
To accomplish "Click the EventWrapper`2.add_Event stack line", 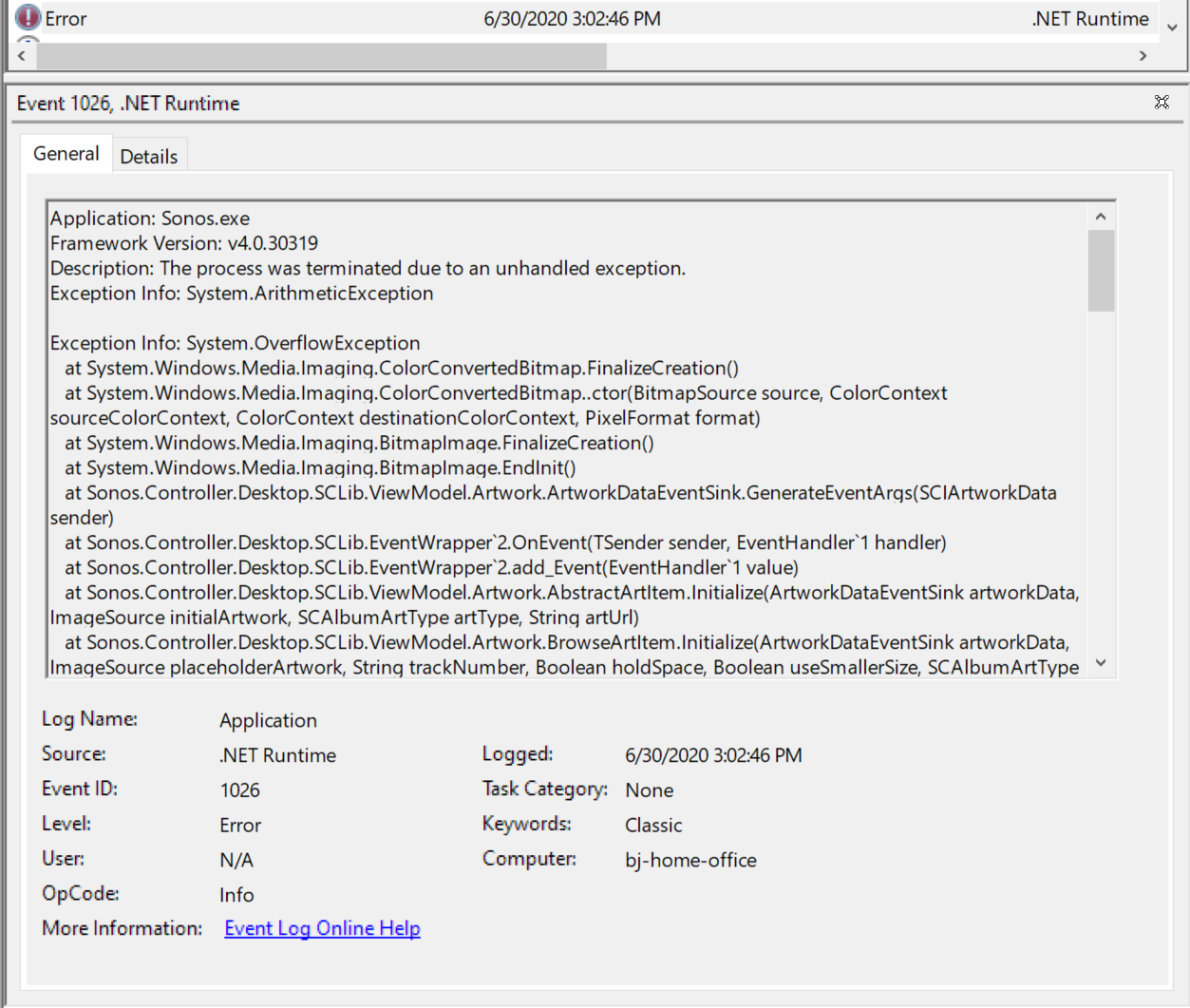I will tap(431, 567).
